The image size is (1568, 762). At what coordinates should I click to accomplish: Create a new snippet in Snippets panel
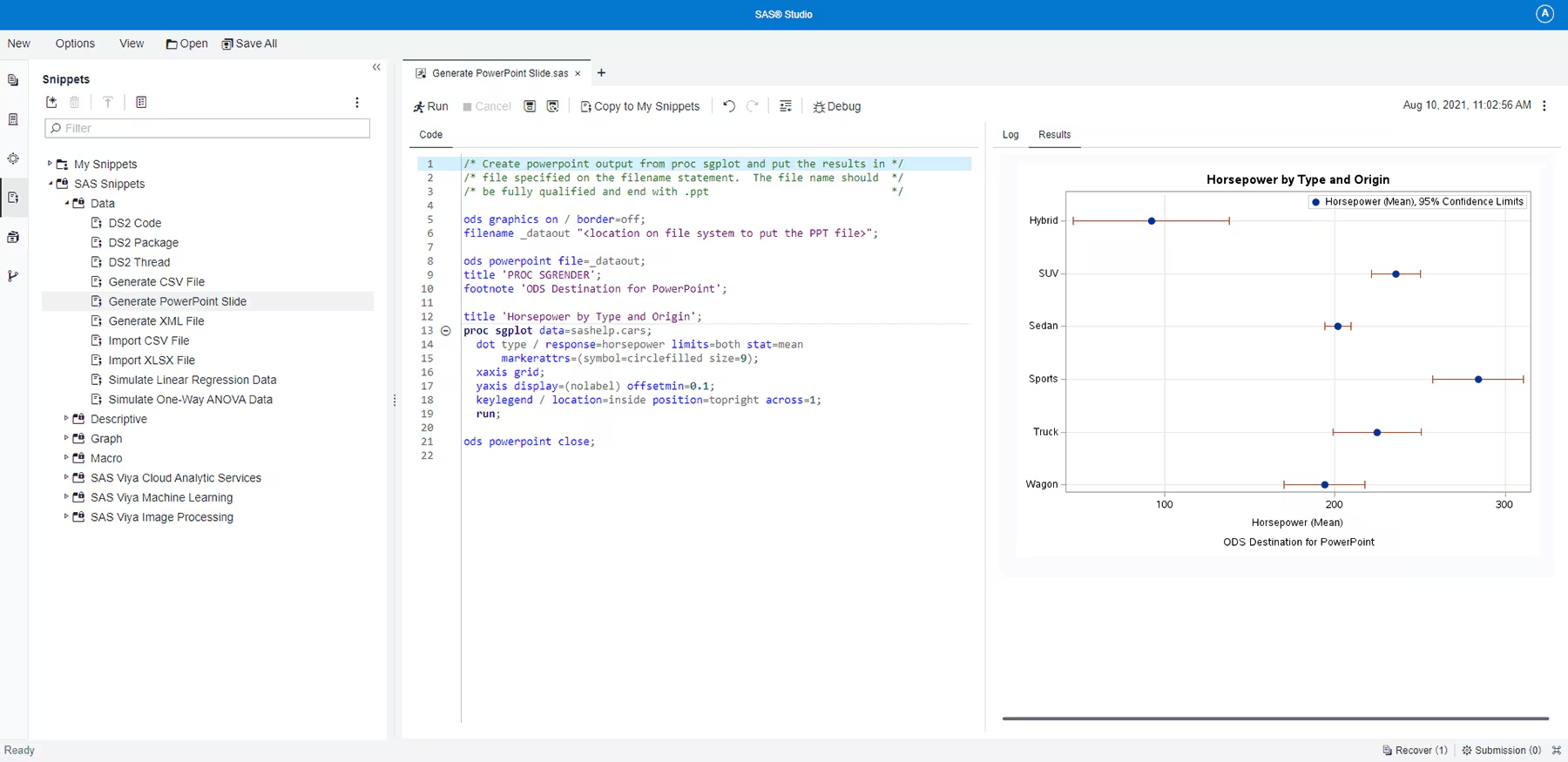52,103
